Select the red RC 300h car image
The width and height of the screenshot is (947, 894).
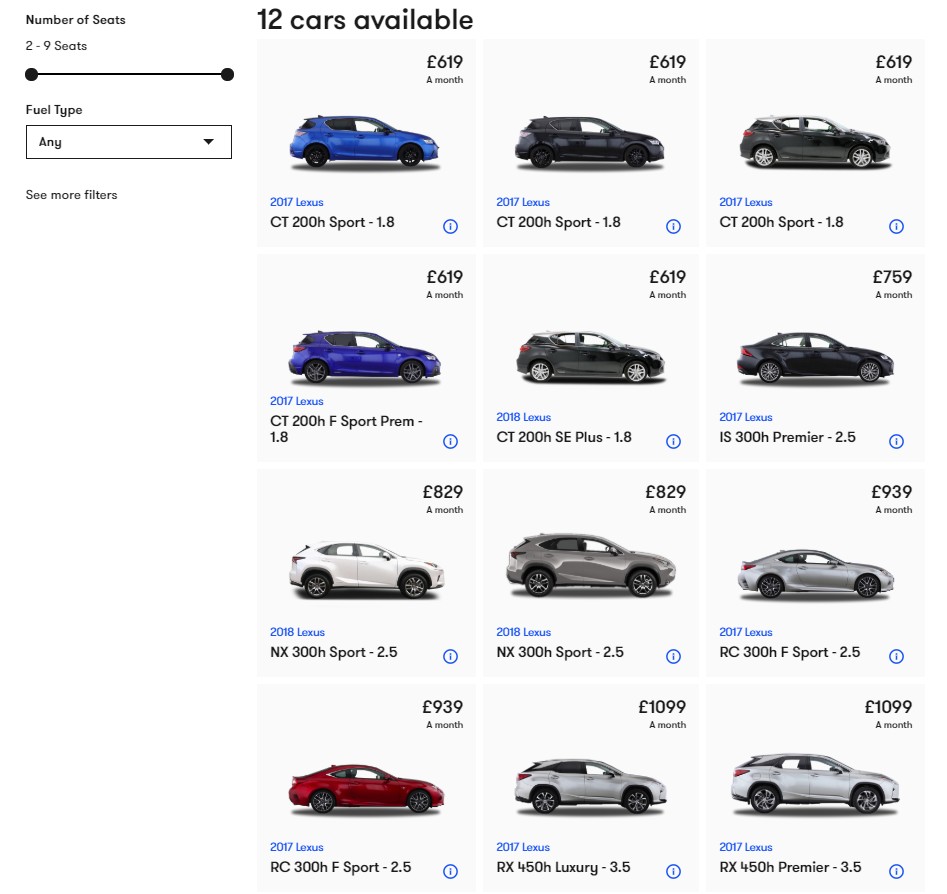pos(366,788)
